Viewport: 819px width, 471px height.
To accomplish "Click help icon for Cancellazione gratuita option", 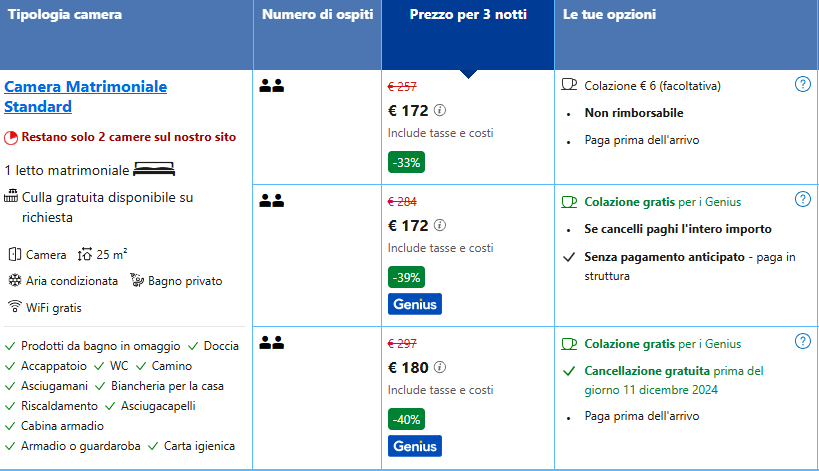I will pos(802,342).
